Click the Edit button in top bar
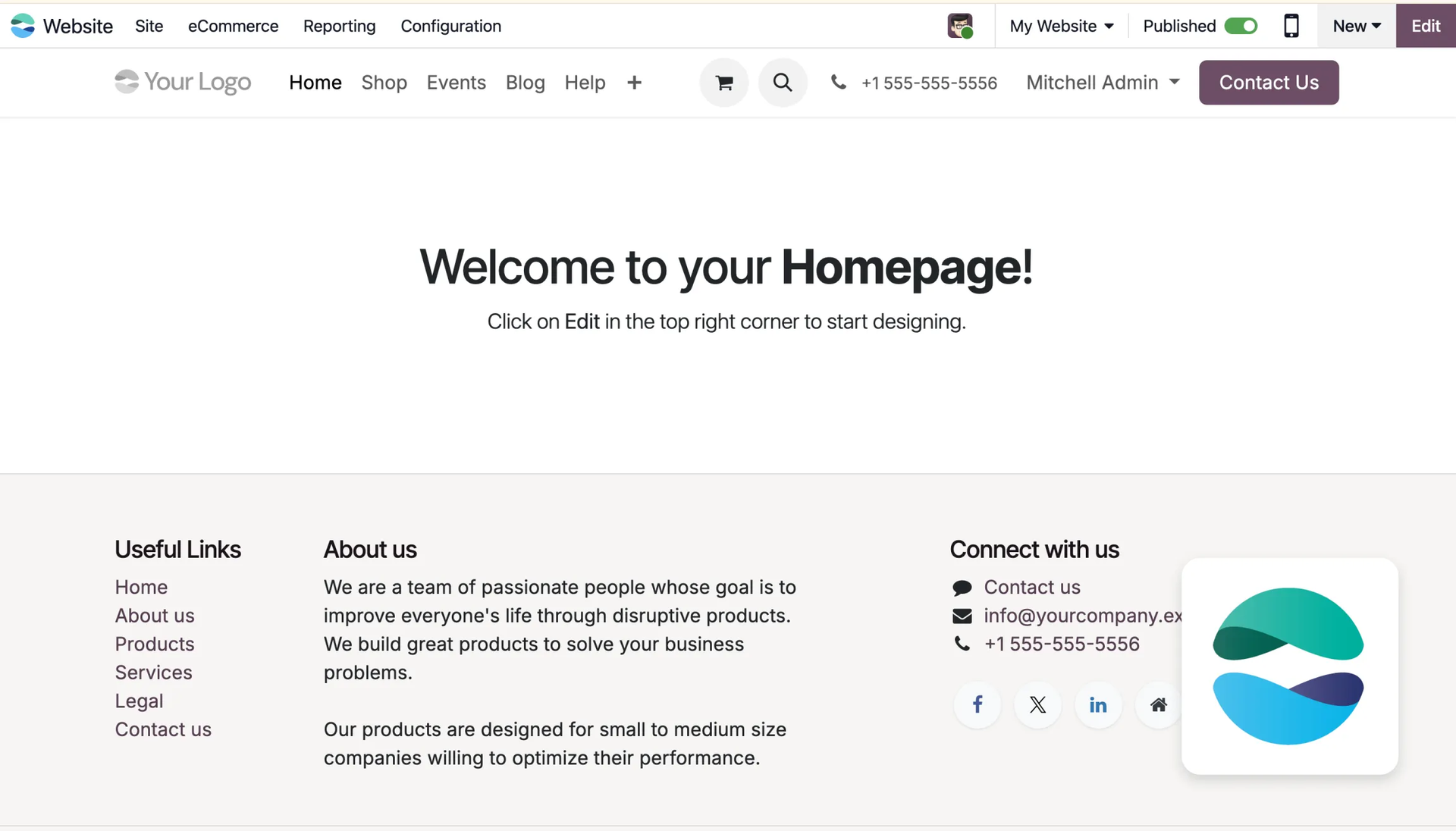The image size is (1456, 831). [1426, 26]
